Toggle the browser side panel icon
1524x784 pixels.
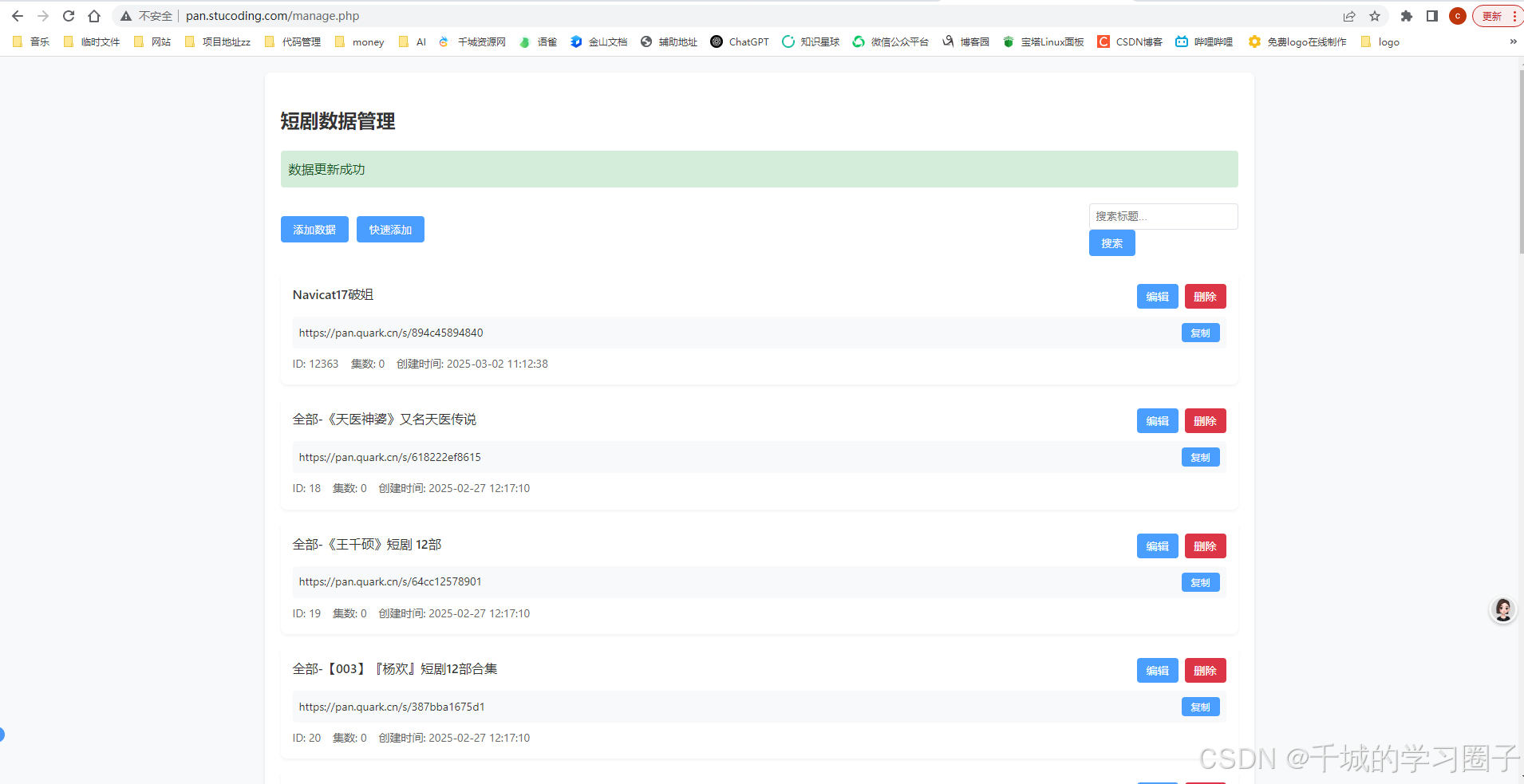coord(1432,16)
